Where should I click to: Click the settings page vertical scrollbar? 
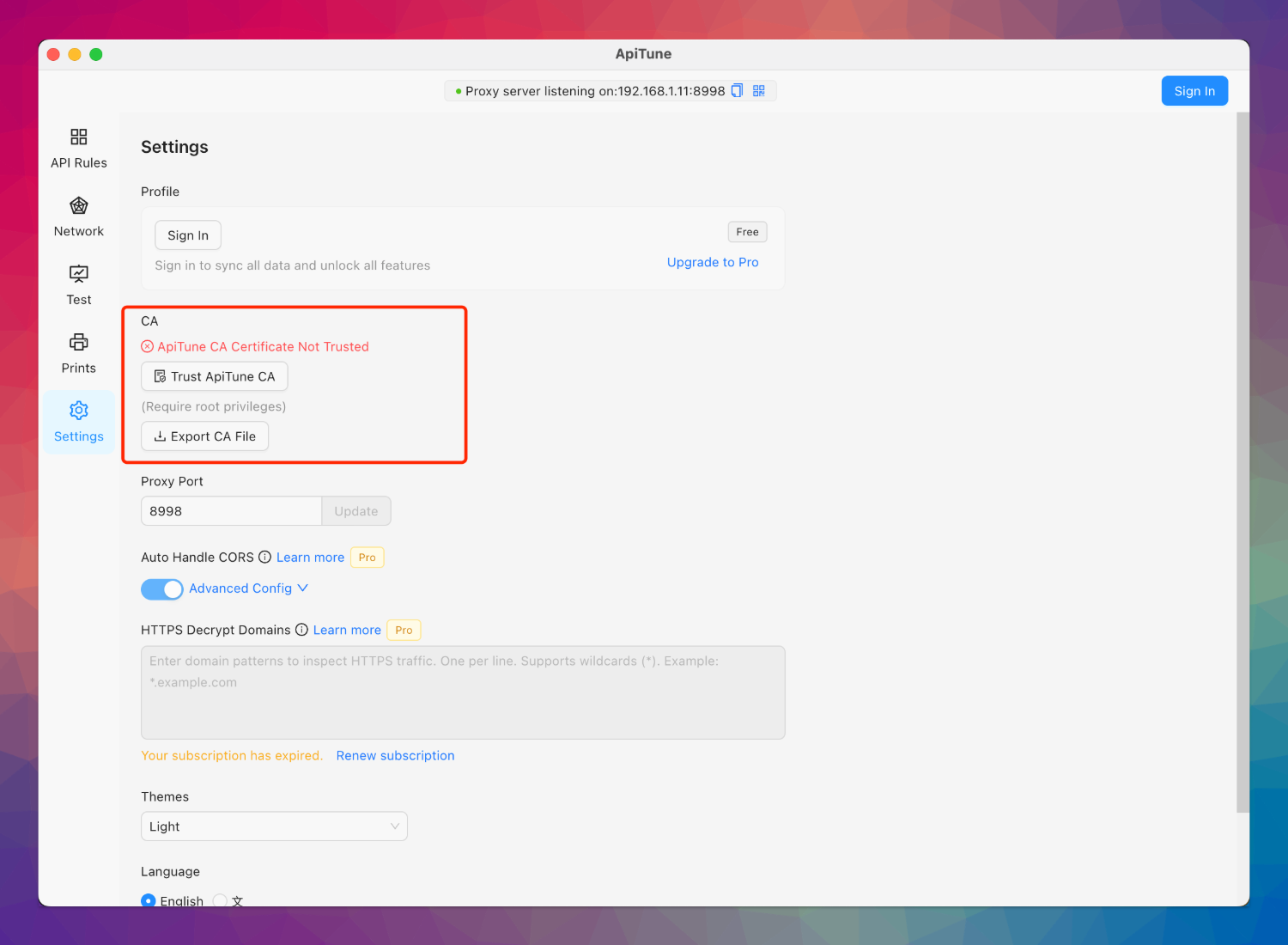coord(1242,464)
